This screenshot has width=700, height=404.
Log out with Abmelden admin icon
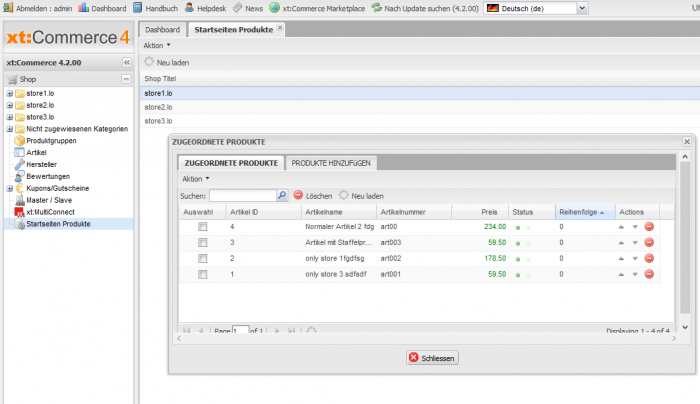click(x=8, y=8)
